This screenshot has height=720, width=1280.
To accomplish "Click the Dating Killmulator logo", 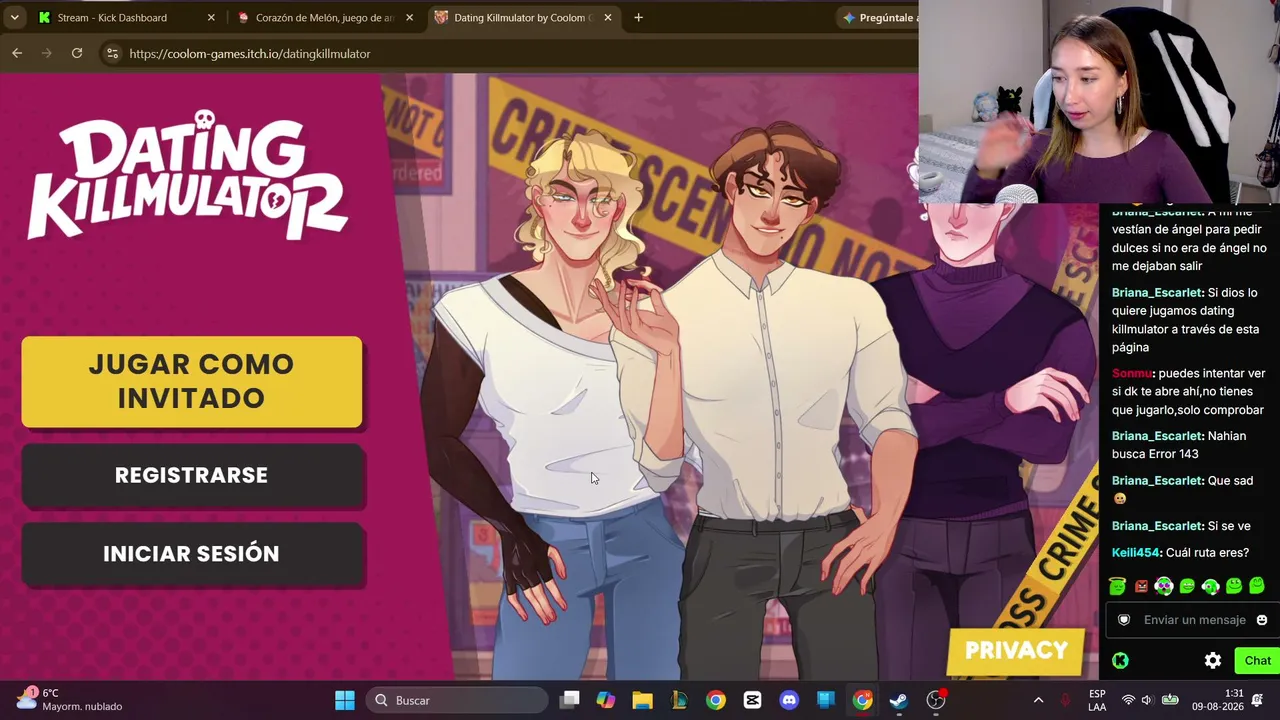I will 187,177.
